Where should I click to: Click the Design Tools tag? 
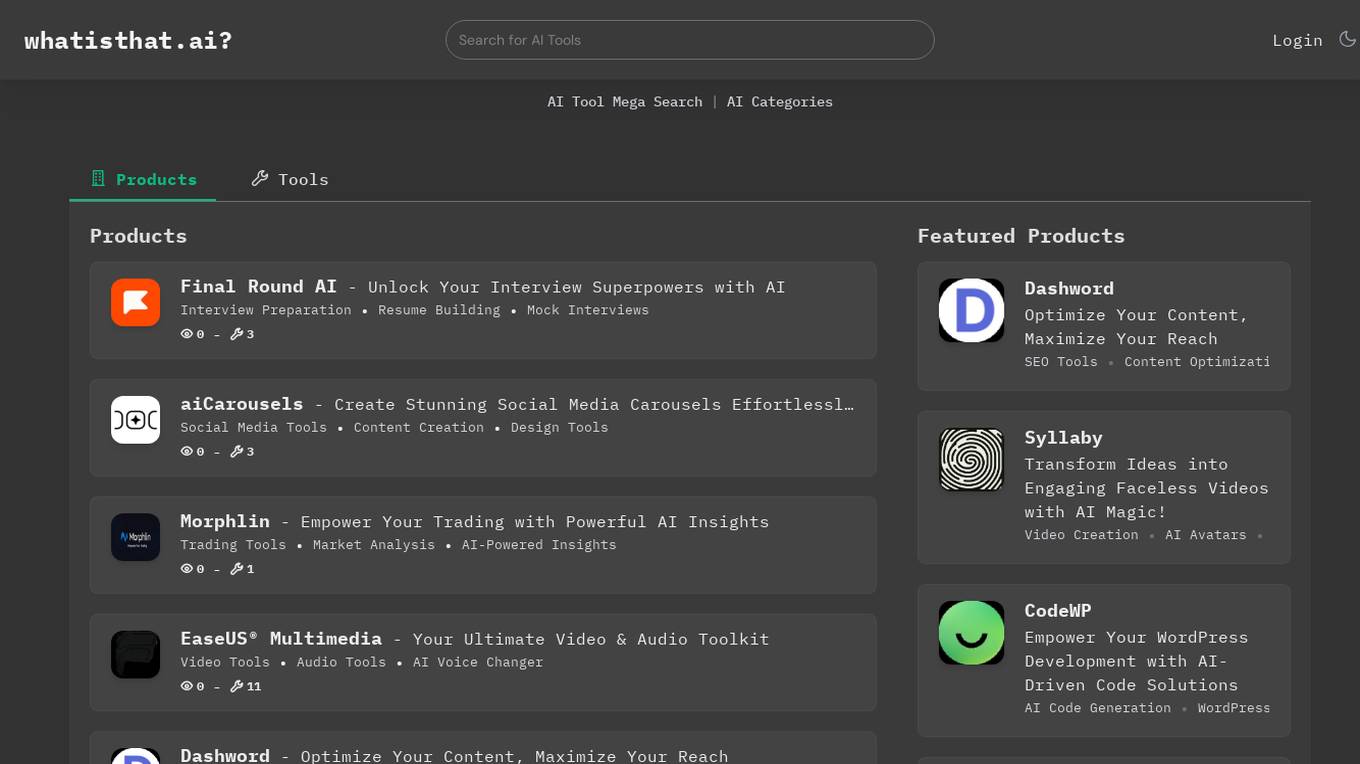(x=560, y=427)
